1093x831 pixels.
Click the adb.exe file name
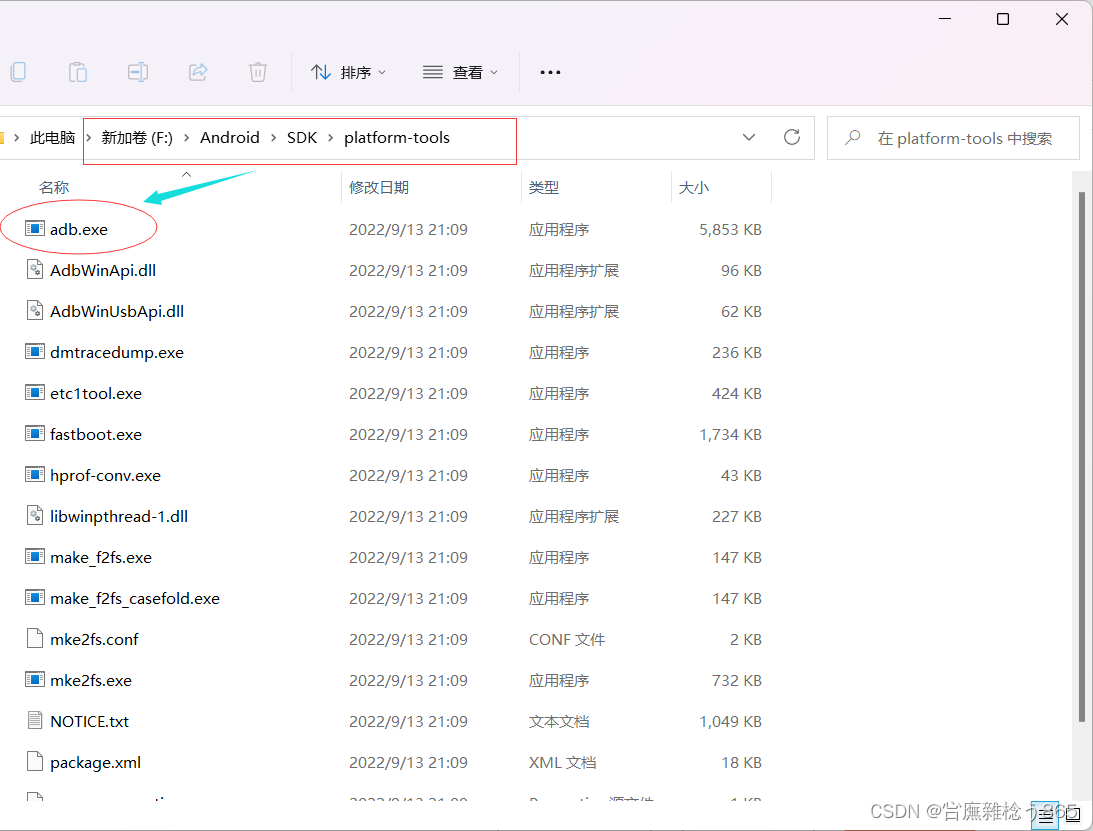(x=79, y=229)
